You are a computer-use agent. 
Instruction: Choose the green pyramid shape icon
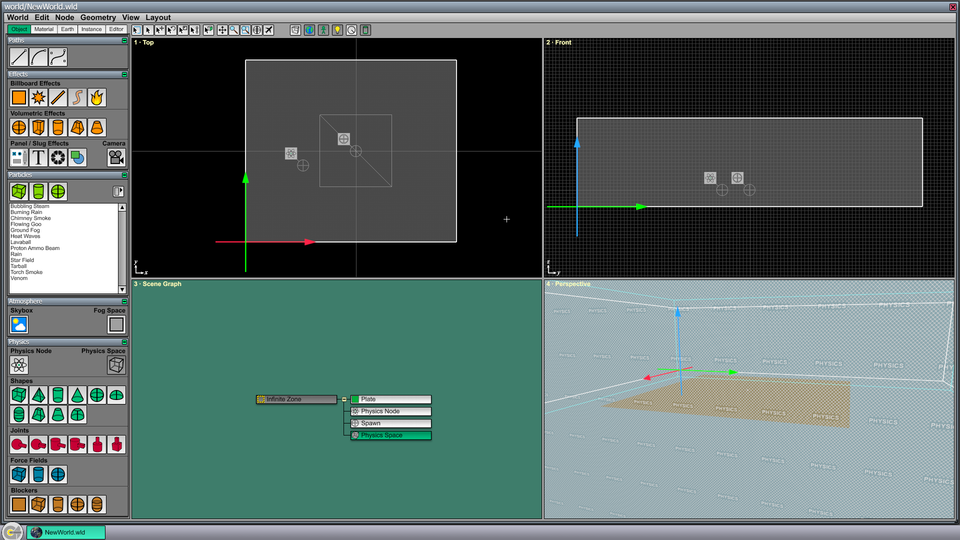click(x=39, y=395)
